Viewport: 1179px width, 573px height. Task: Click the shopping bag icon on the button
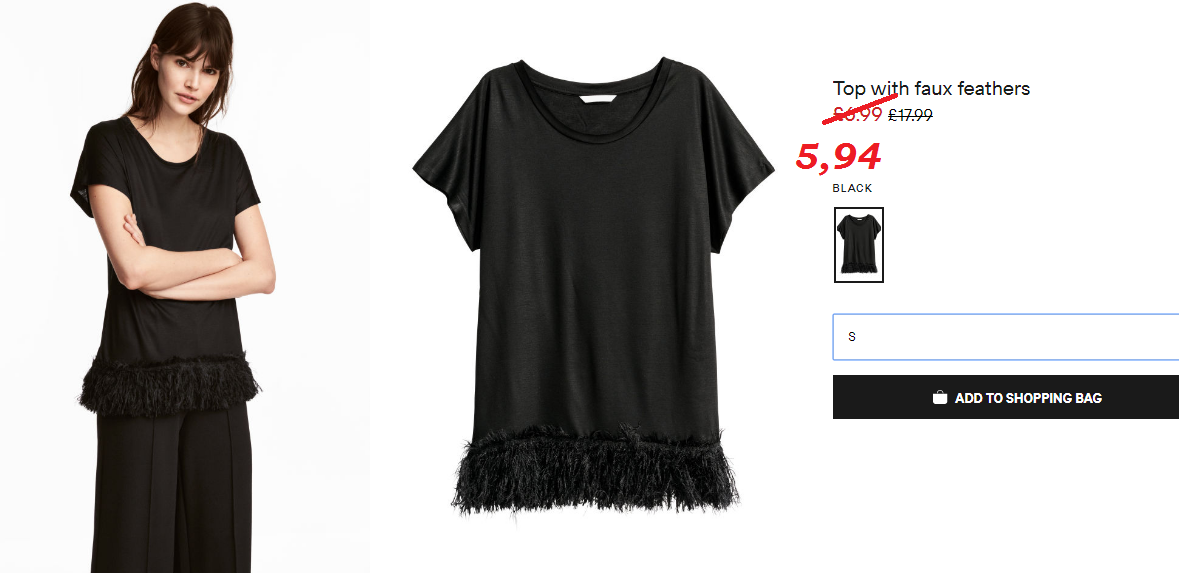coord(939,397)
